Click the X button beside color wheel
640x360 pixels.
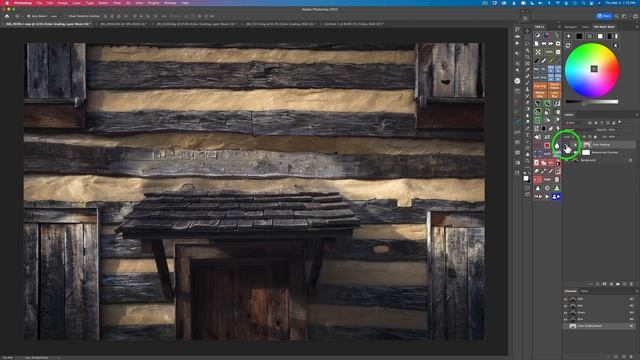[x=615, y=45]
